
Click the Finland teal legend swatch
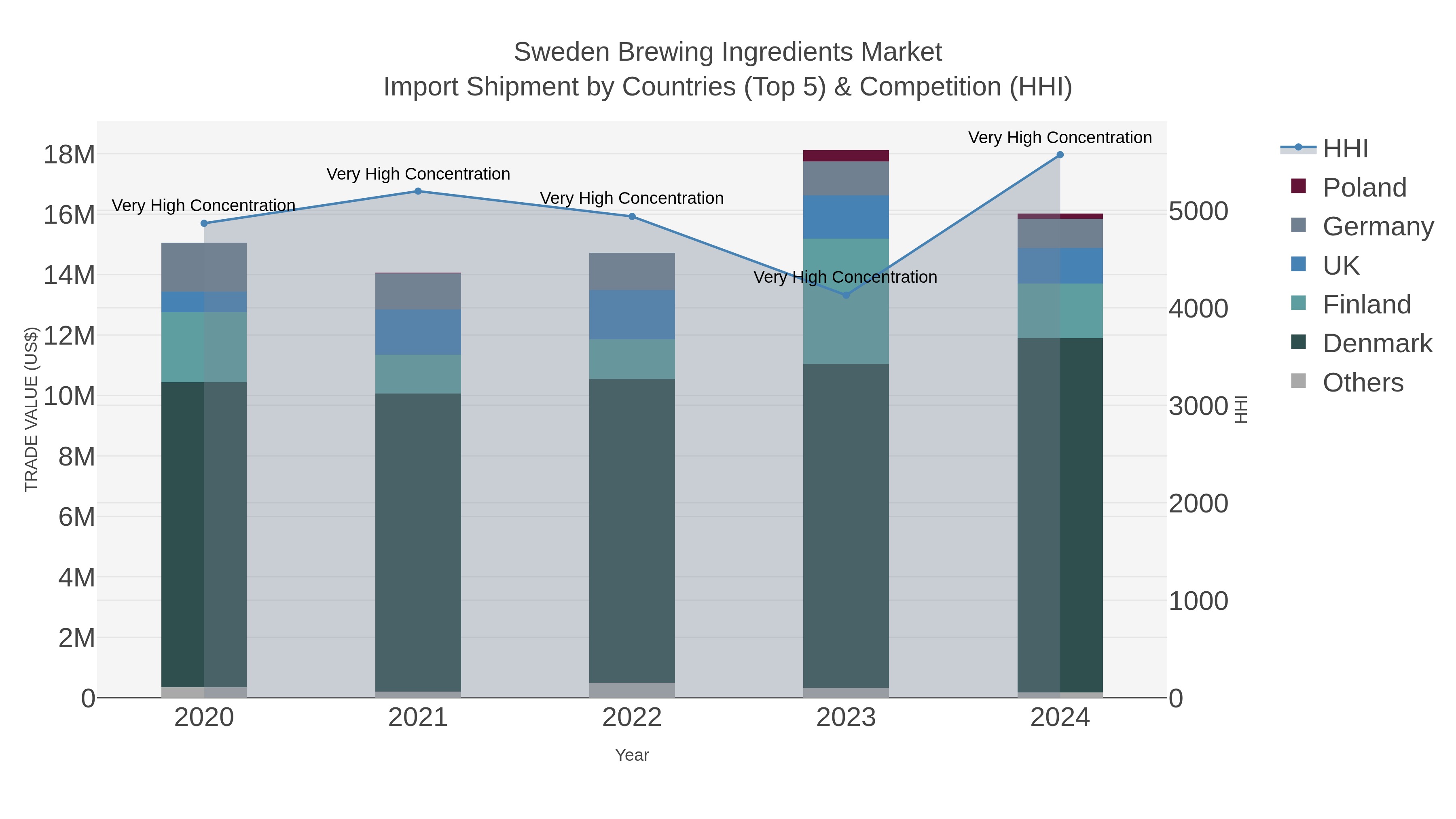pyautogui.click(x=1298, y=303)
